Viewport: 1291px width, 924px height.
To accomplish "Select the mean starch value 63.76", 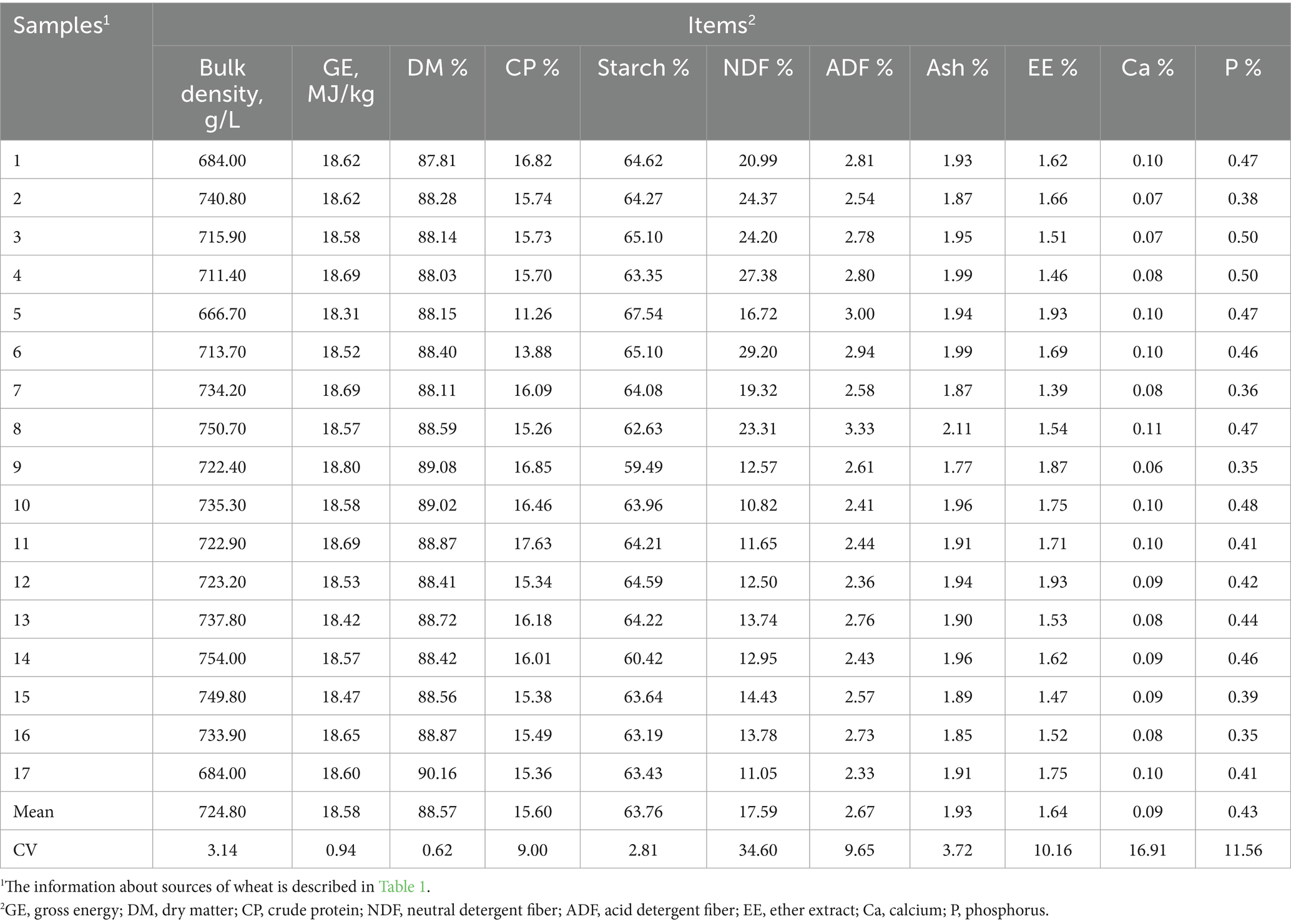I will click(x=643, y=812).
